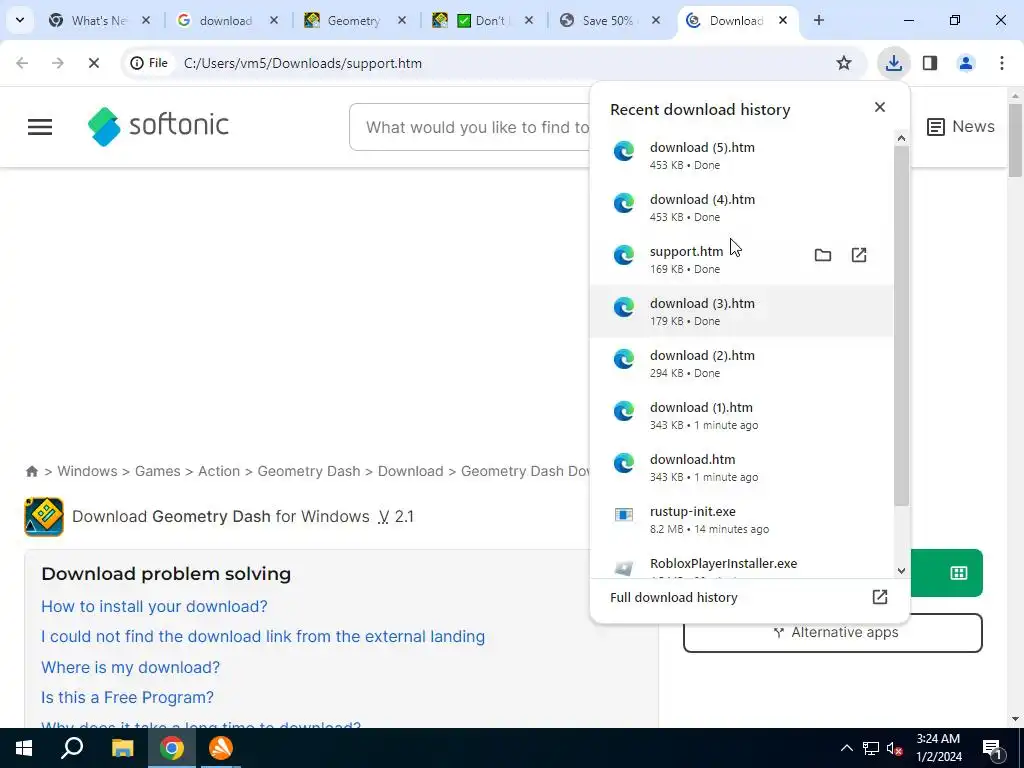Open download (4).htm entry
The width and height of the screenshot is (1024, 768).
coord(741,207)
